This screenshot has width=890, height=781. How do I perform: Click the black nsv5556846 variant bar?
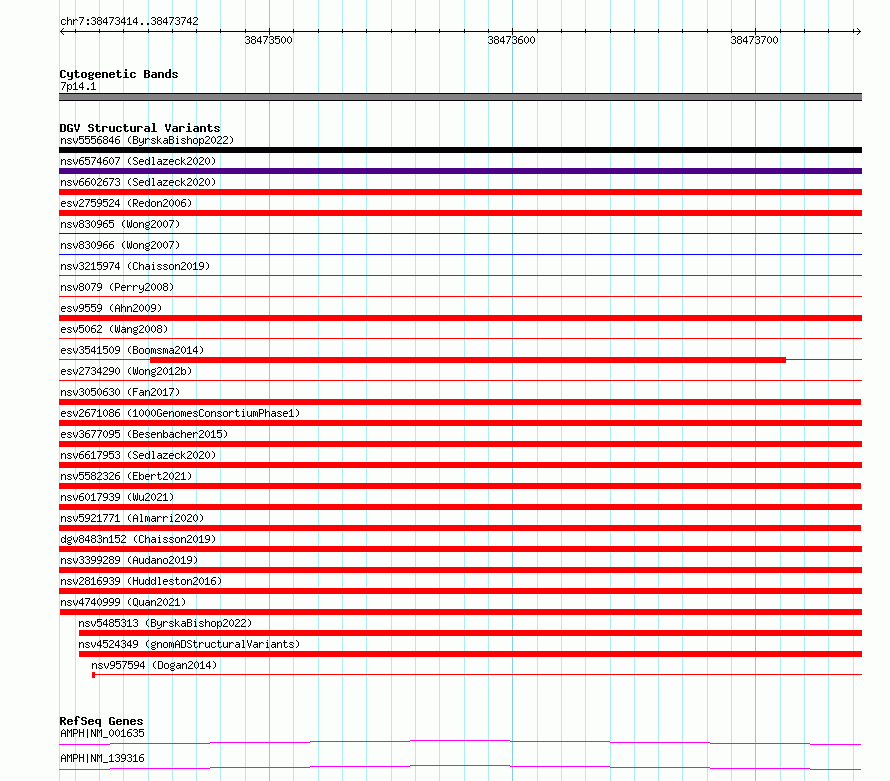pyautogui.click(x=460, y=150)
